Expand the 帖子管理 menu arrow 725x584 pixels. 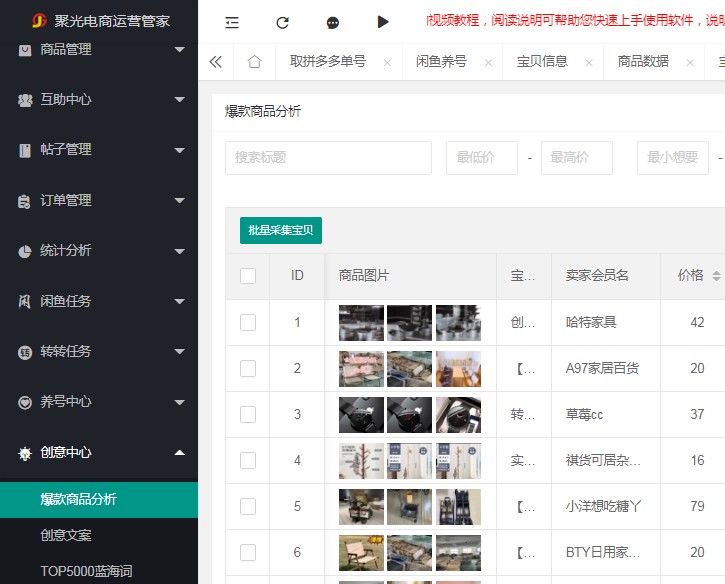coord(179,150)
